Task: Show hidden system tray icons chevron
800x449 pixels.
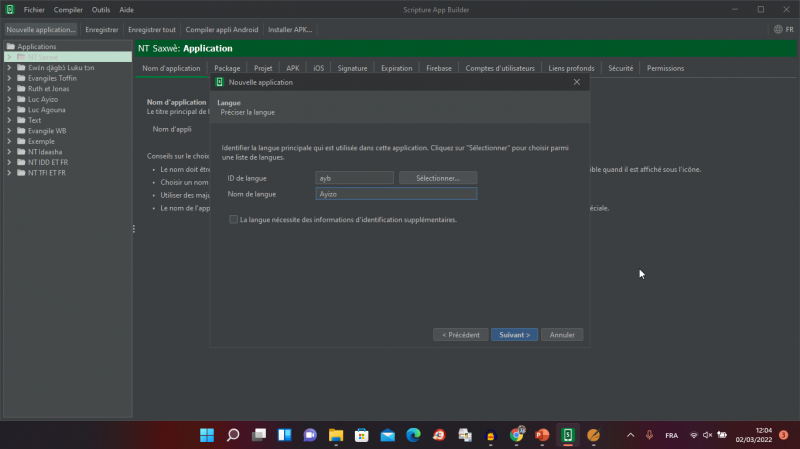Action: click(630, 435)
